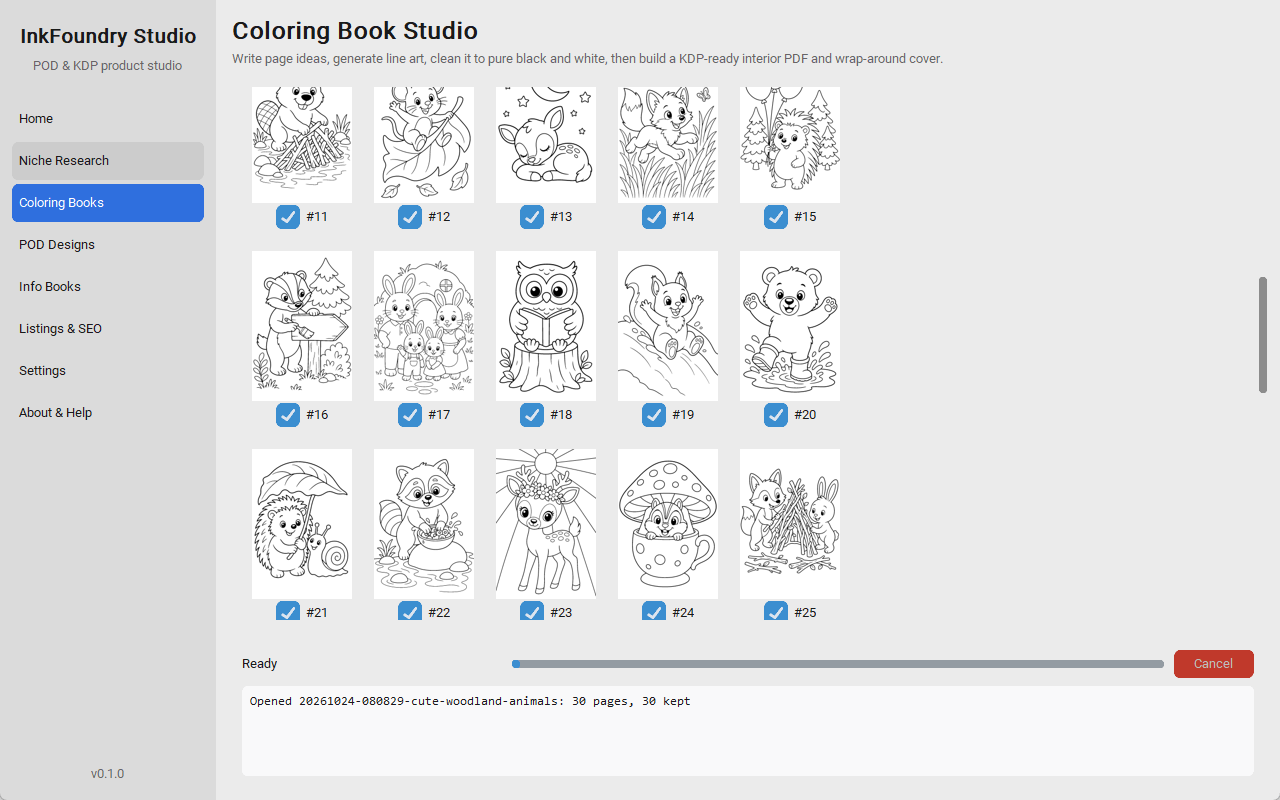The width and height of the screenshot is (1280, 800).
Task: Toggle the #14 page checkbox
Action: (x=654, y=217)
